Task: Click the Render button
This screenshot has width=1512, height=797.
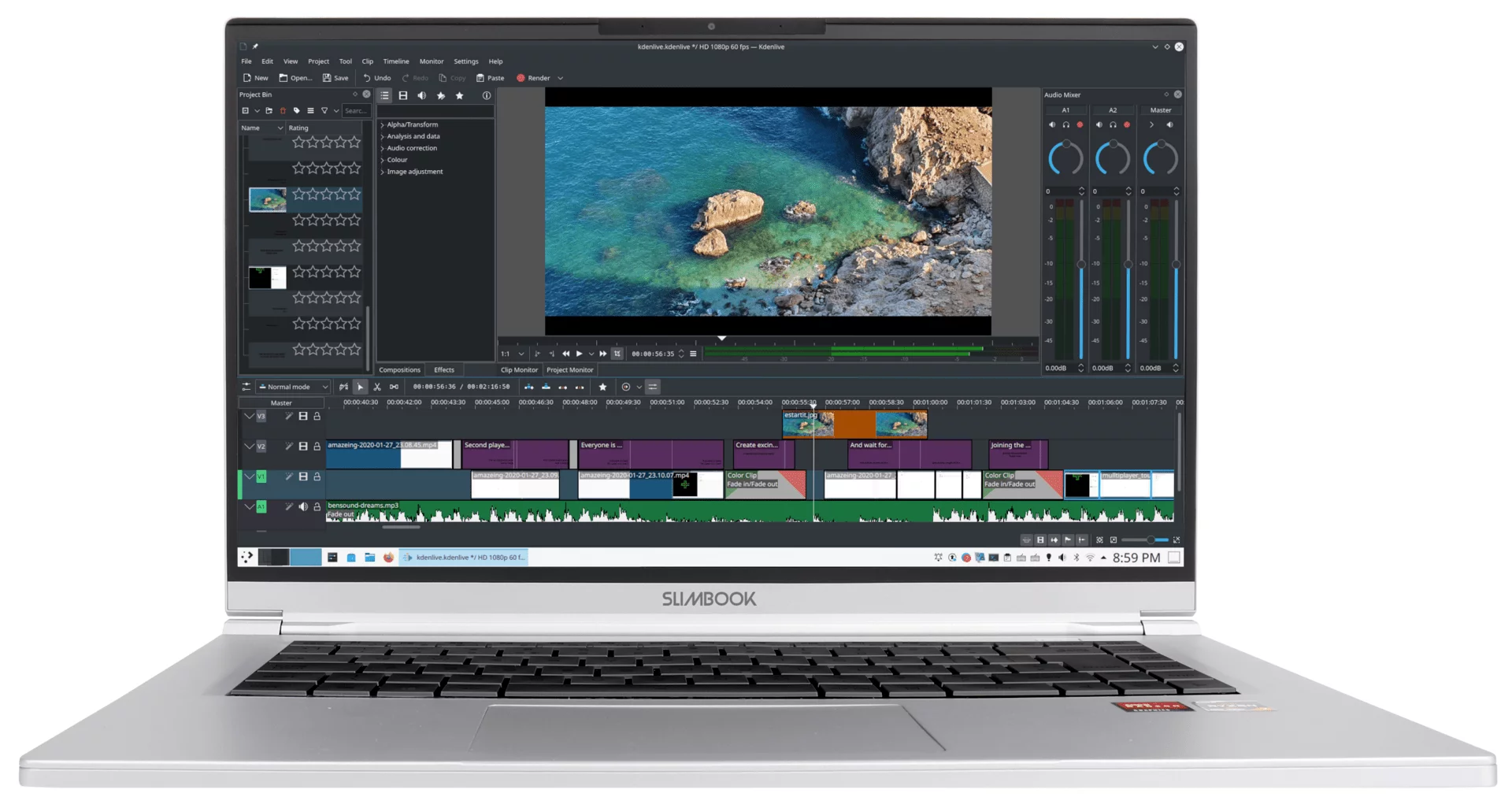Action: (x=533, y=78)
